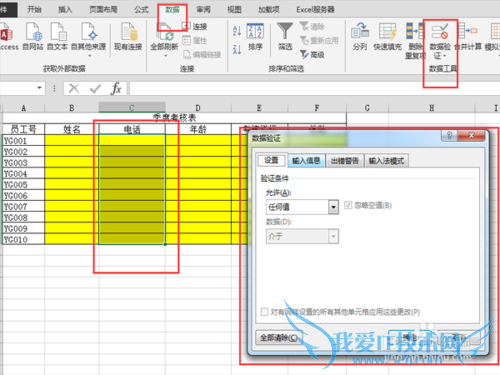
Task: Click the fx insert function icon
Action: [x=116, y=88]
